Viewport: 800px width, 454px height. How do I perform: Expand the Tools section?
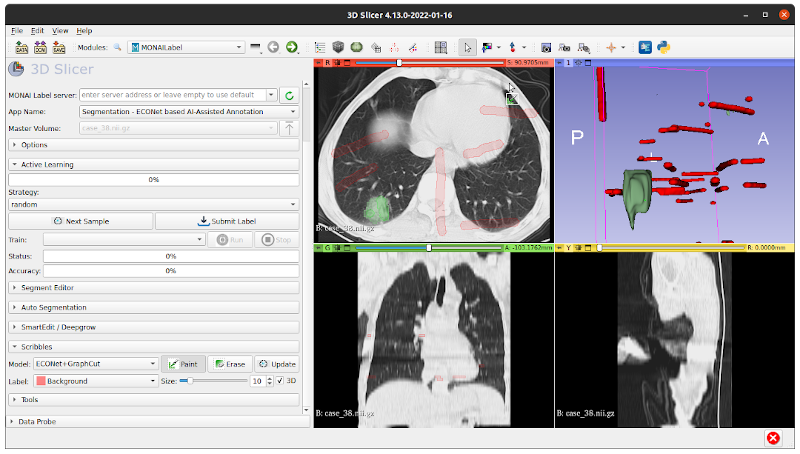pos(154,399)
